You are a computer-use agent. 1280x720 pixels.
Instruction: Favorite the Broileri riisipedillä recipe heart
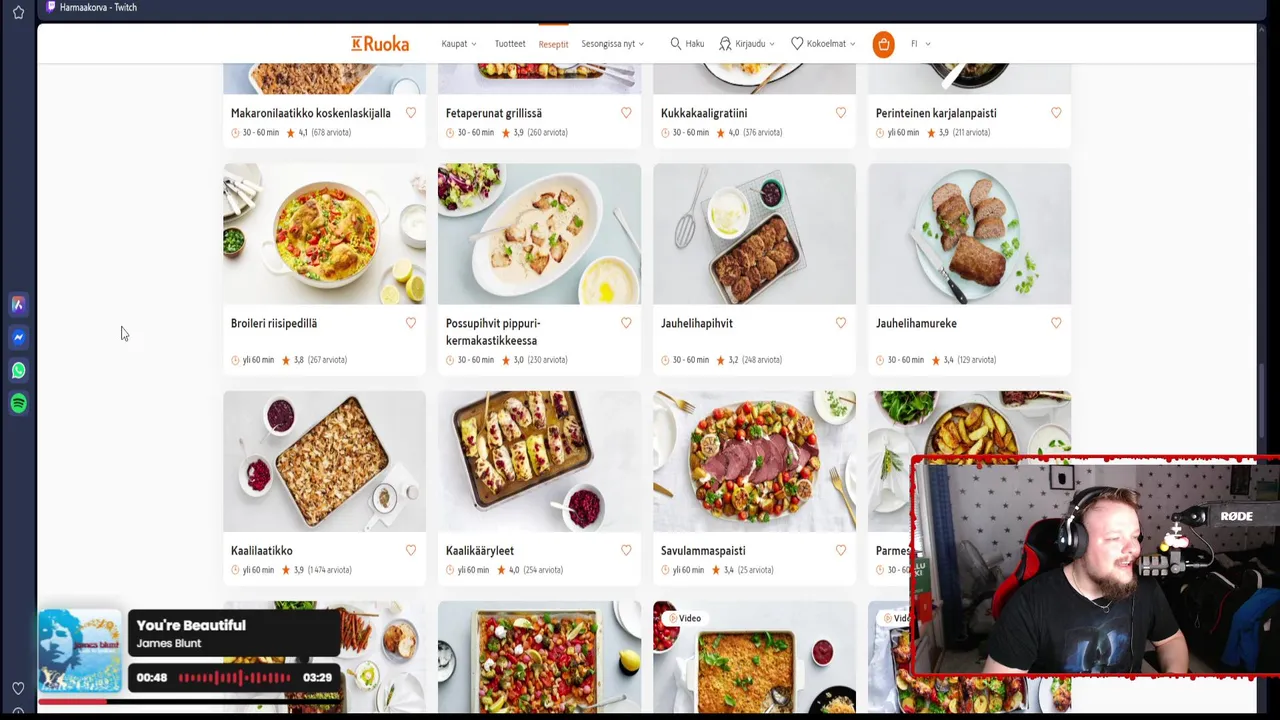coord(411,323)
